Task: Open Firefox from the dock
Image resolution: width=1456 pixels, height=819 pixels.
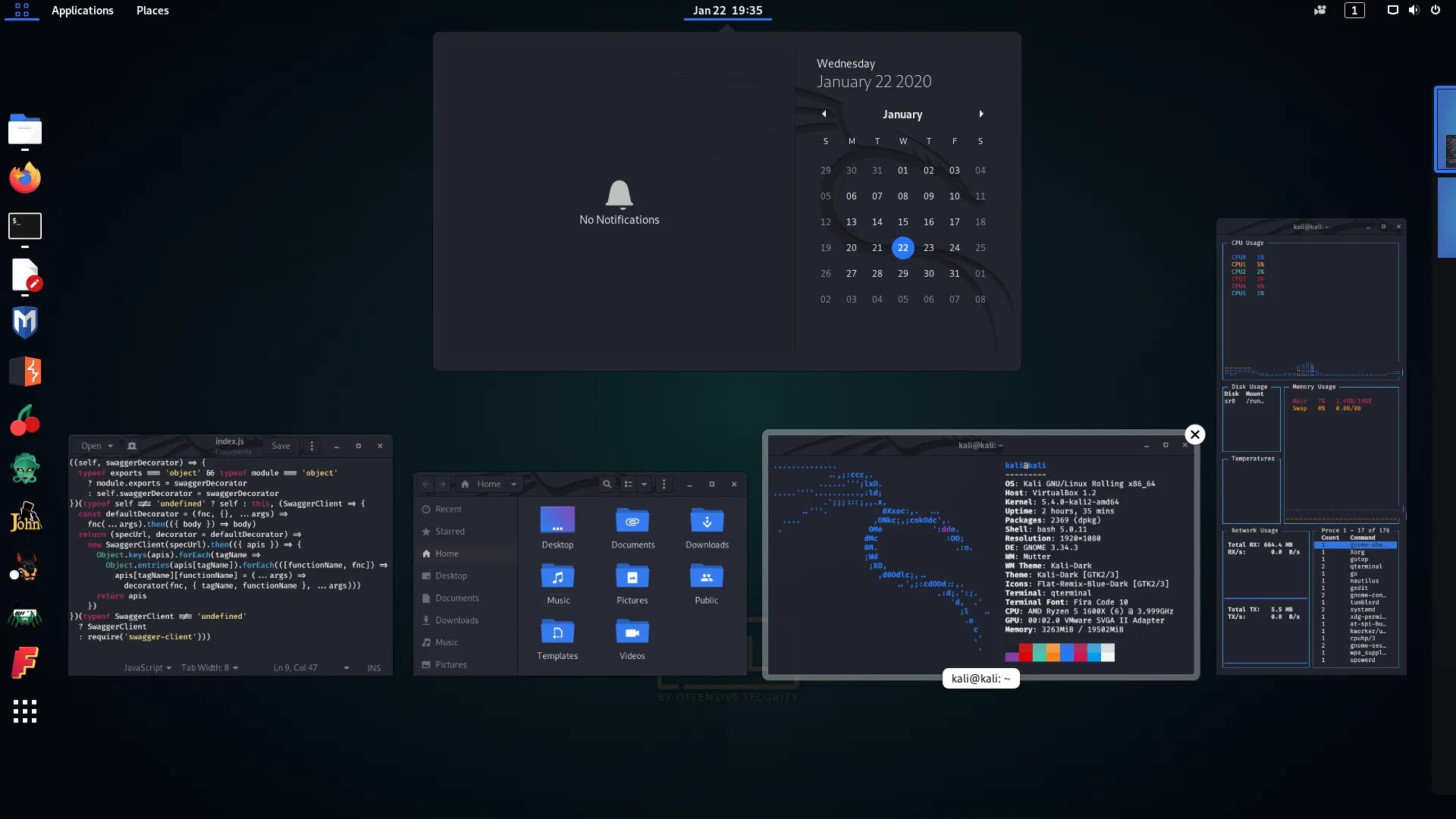Action: pos(25,178)
